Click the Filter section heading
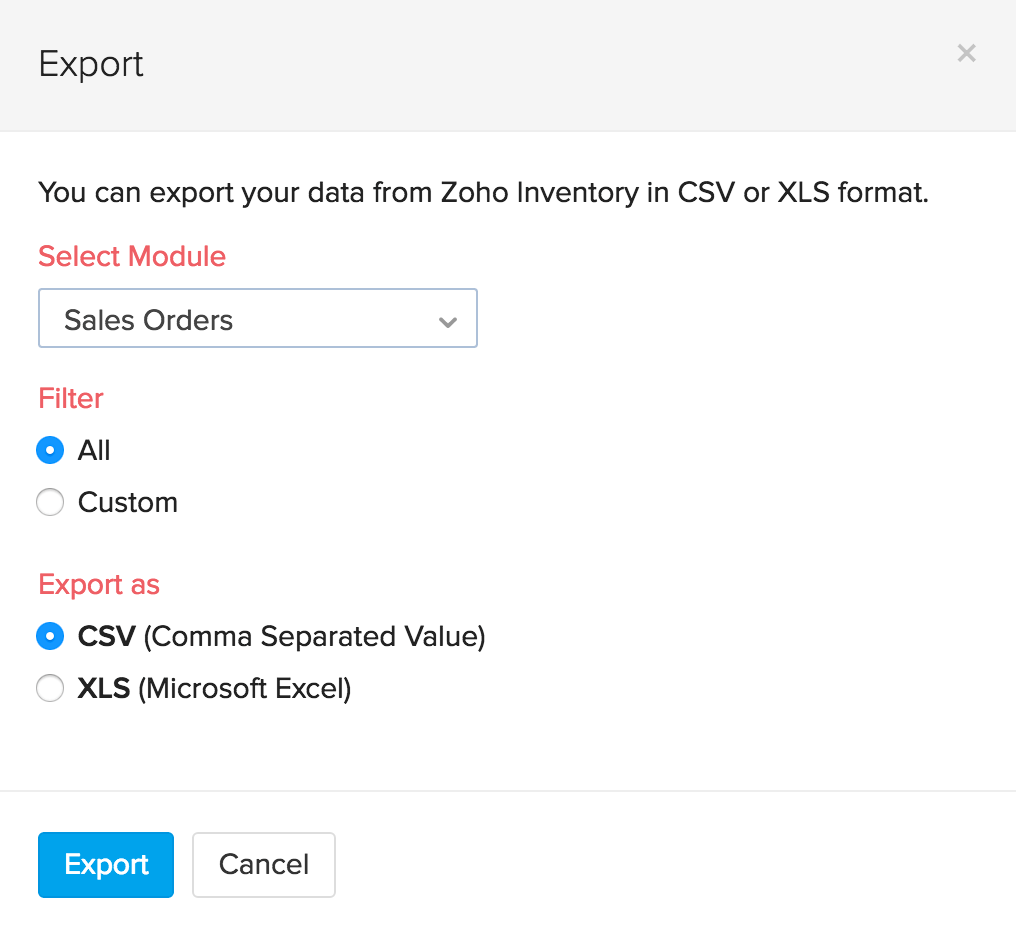 tap(70, 398)
